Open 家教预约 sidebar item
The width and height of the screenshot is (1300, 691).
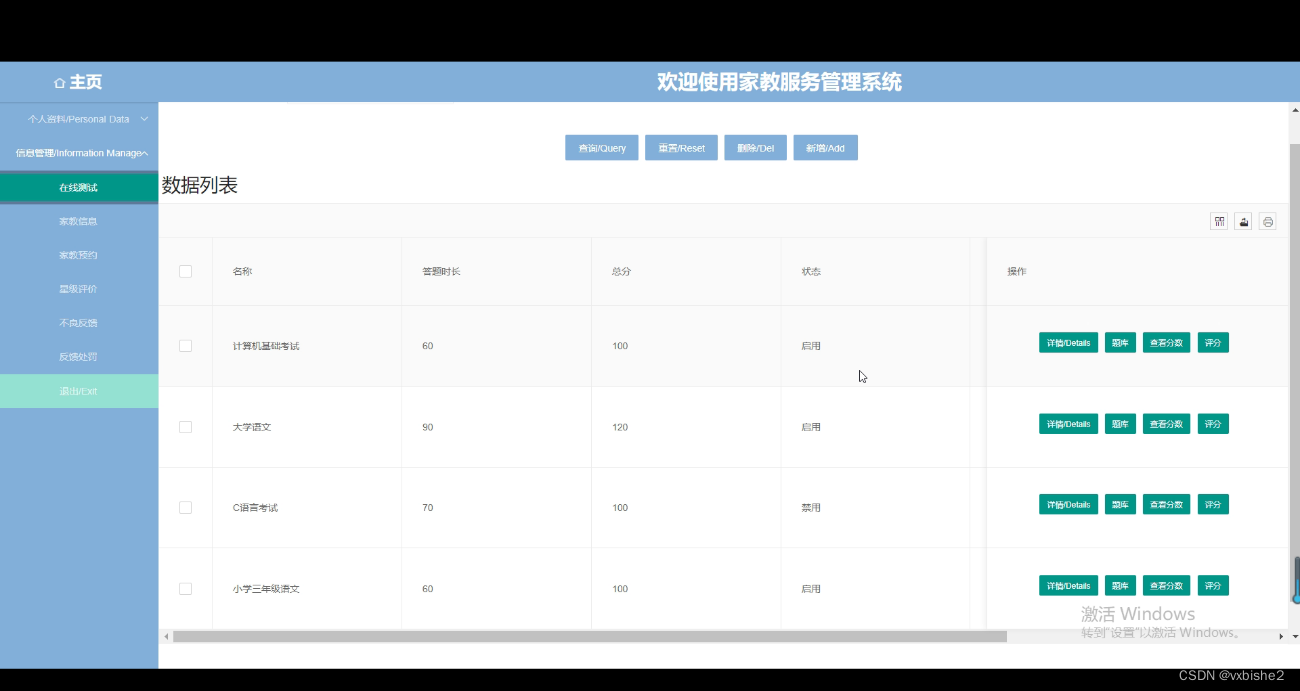click(x=79, y=255)
